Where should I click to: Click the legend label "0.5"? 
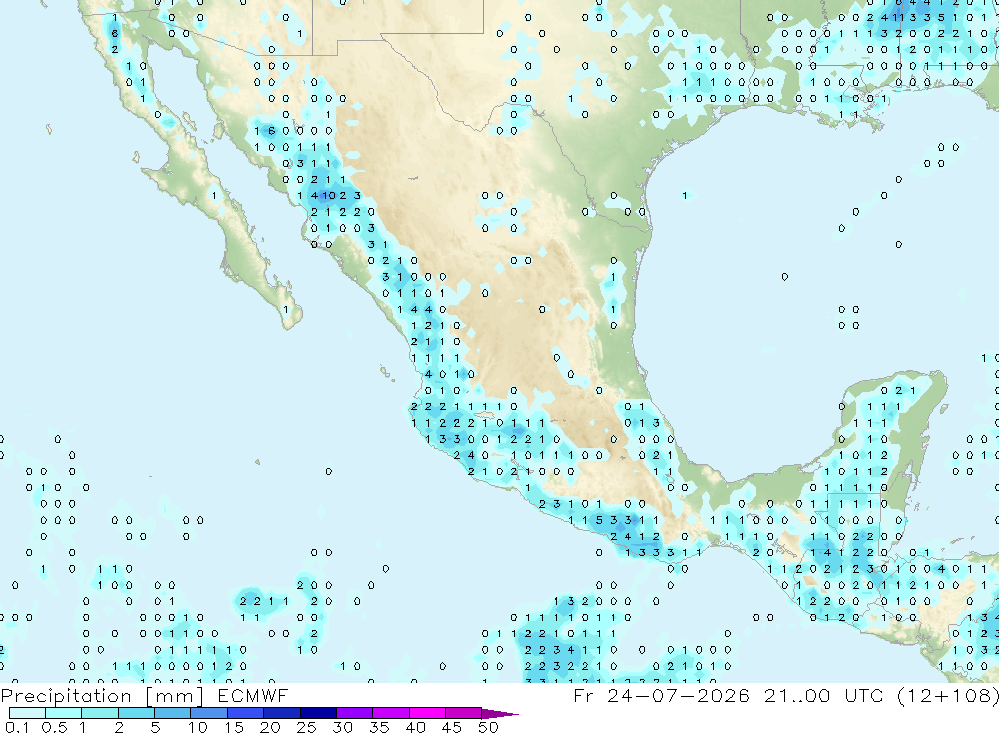pos(54,727)
